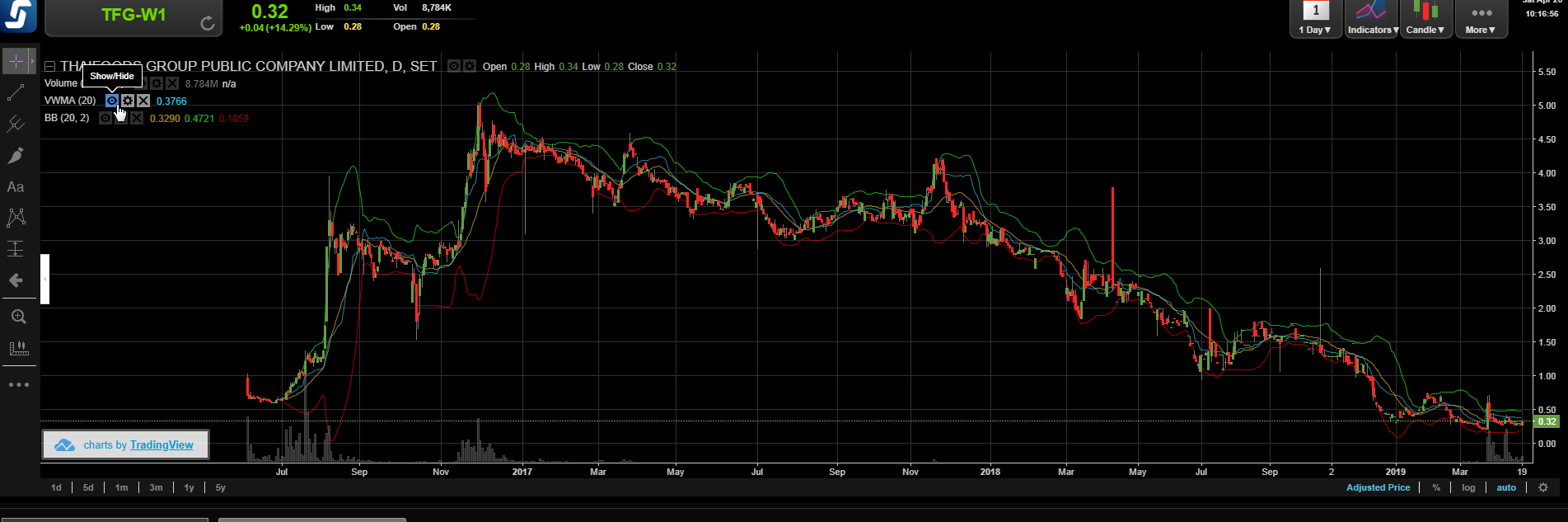Remove the VWMA (20) indicator
The image size is (1568, 522).
pyautogui.click(x=143, y=101)
